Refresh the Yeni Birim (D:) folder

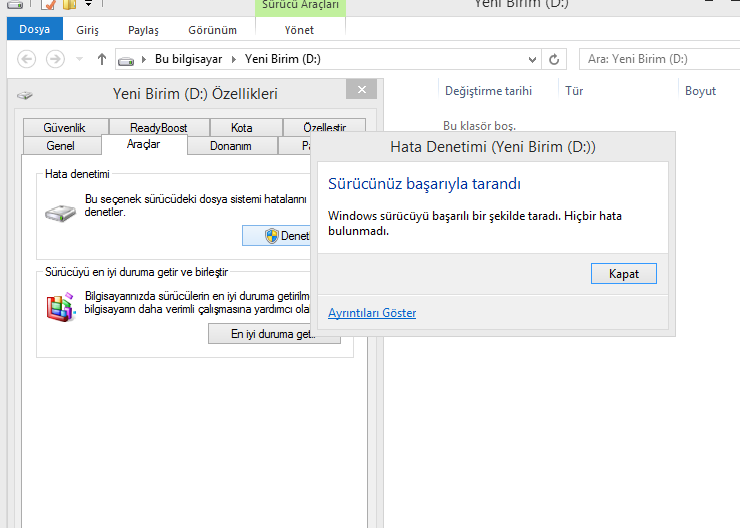tap(554, 59)
